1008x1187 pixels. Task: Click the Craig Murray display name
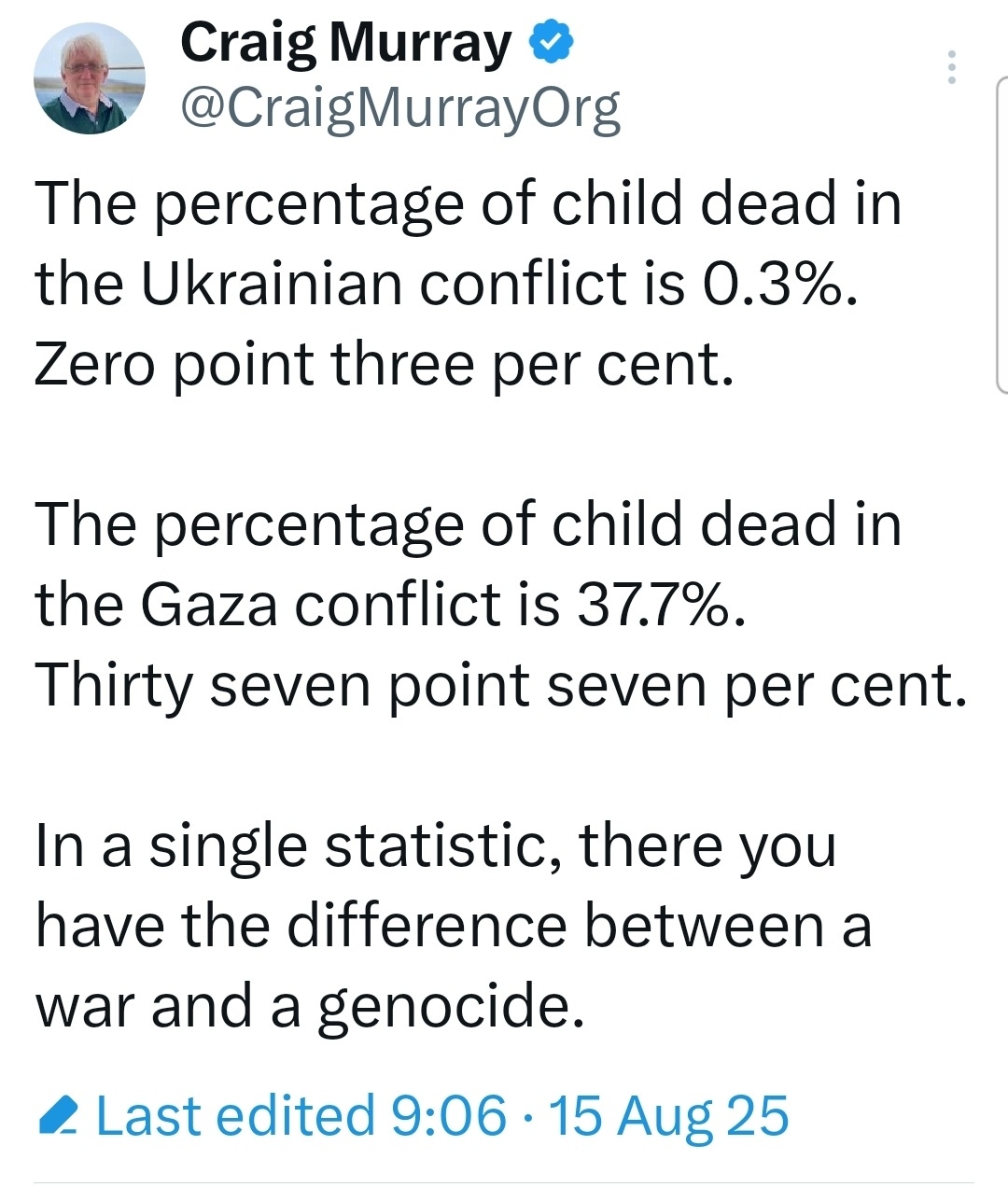click(346, 43)
